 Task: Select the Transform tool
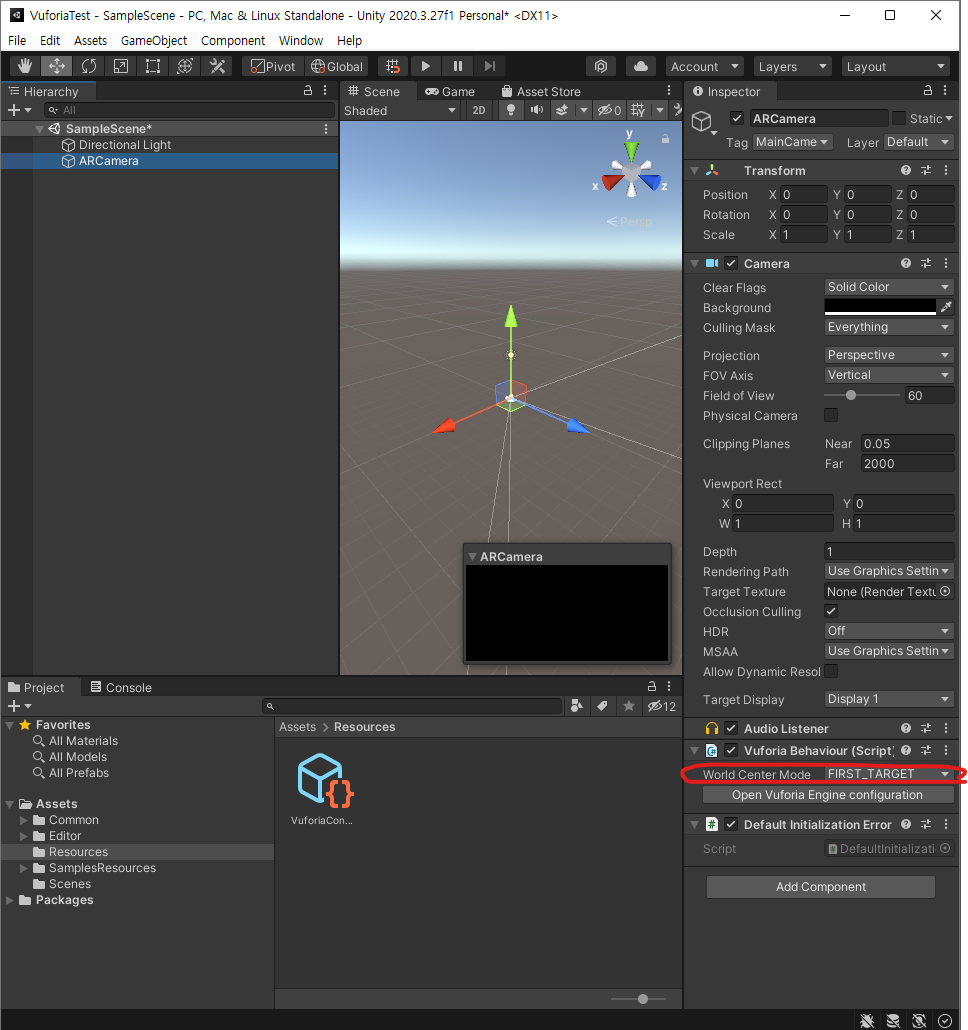tap(185, 66)
